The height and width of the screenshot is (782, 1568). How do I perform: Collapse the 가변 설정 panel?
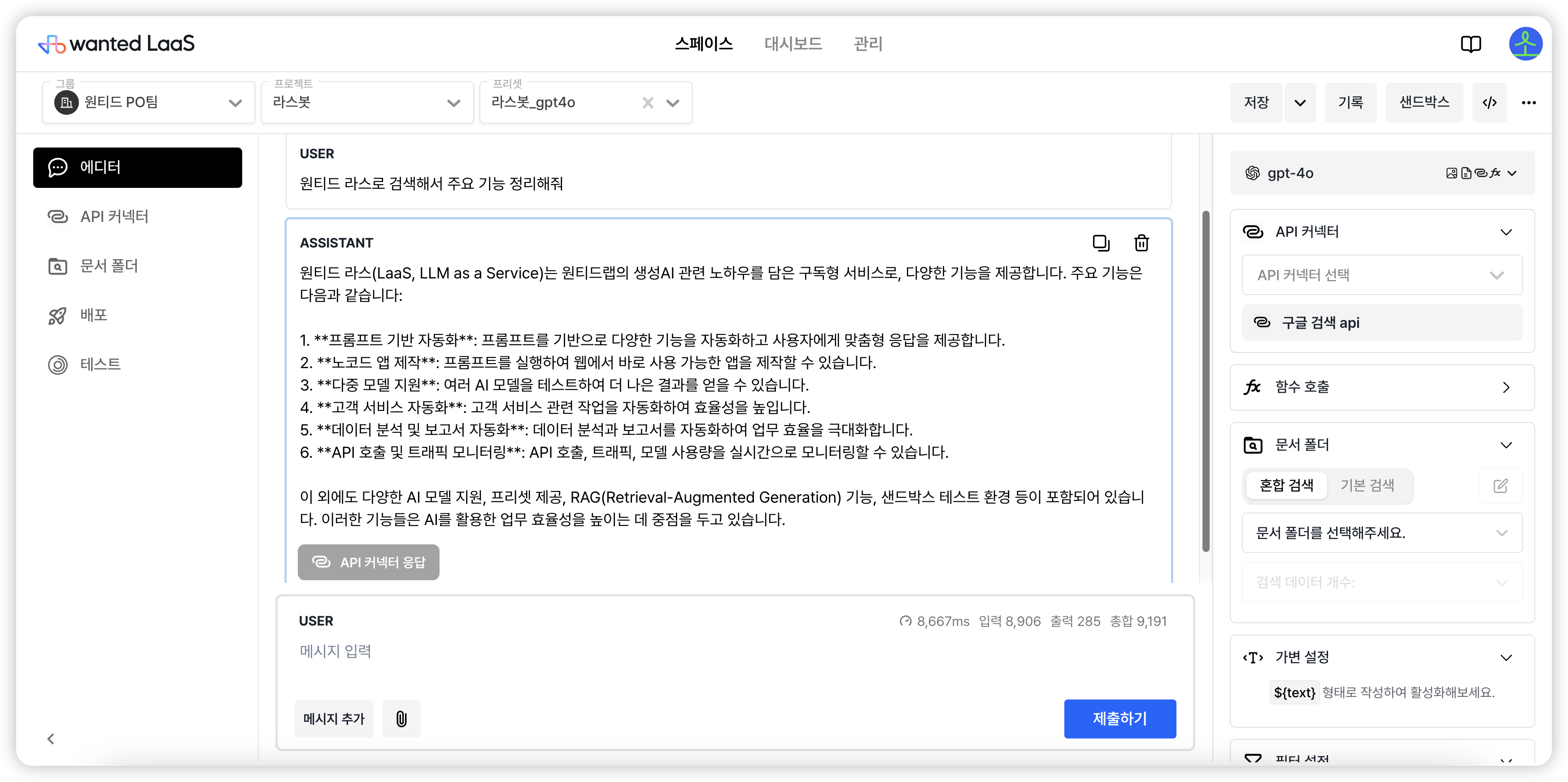tap(1506, 657)
